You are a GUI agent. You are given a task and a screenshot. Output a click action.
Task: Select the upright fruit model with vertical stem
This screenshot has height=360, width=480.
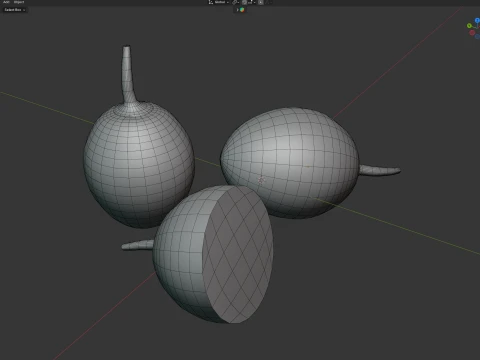point(138,160)
